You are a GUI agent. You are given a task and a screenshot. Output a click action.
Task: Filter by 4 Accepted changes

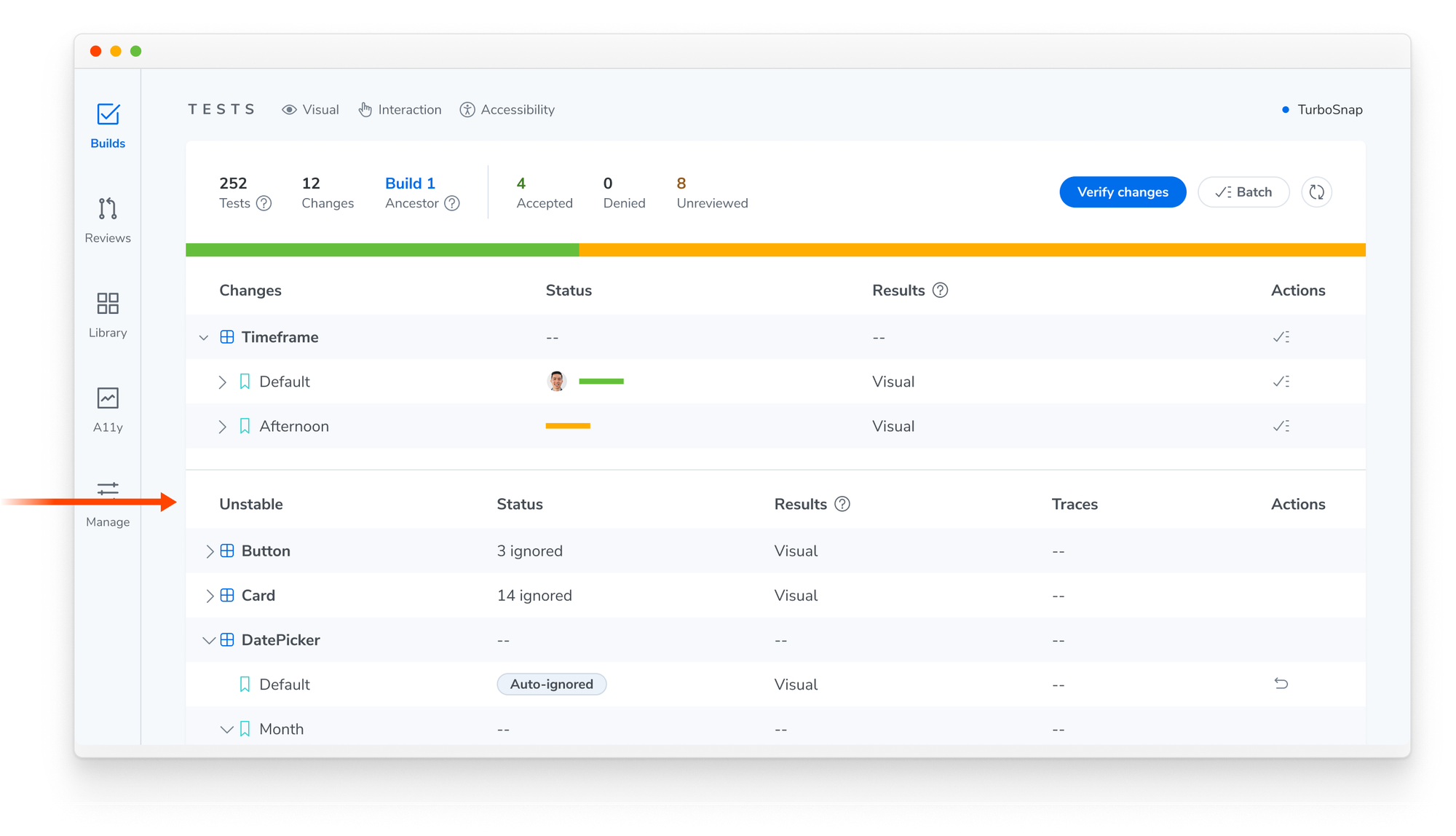tap(545, 193)
